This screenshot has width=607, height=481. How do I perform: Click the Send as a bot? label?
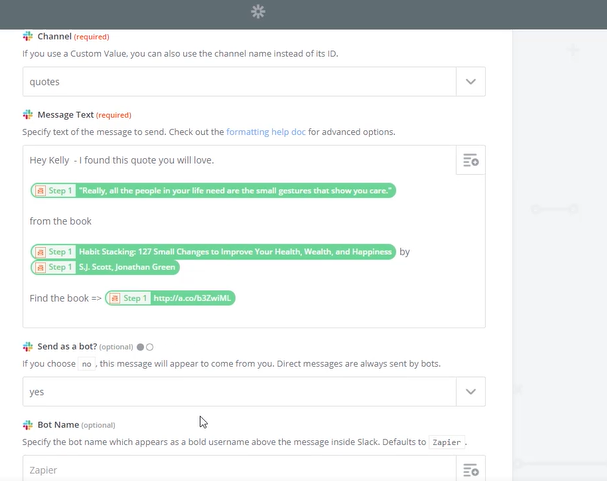[x=67, y=347]
